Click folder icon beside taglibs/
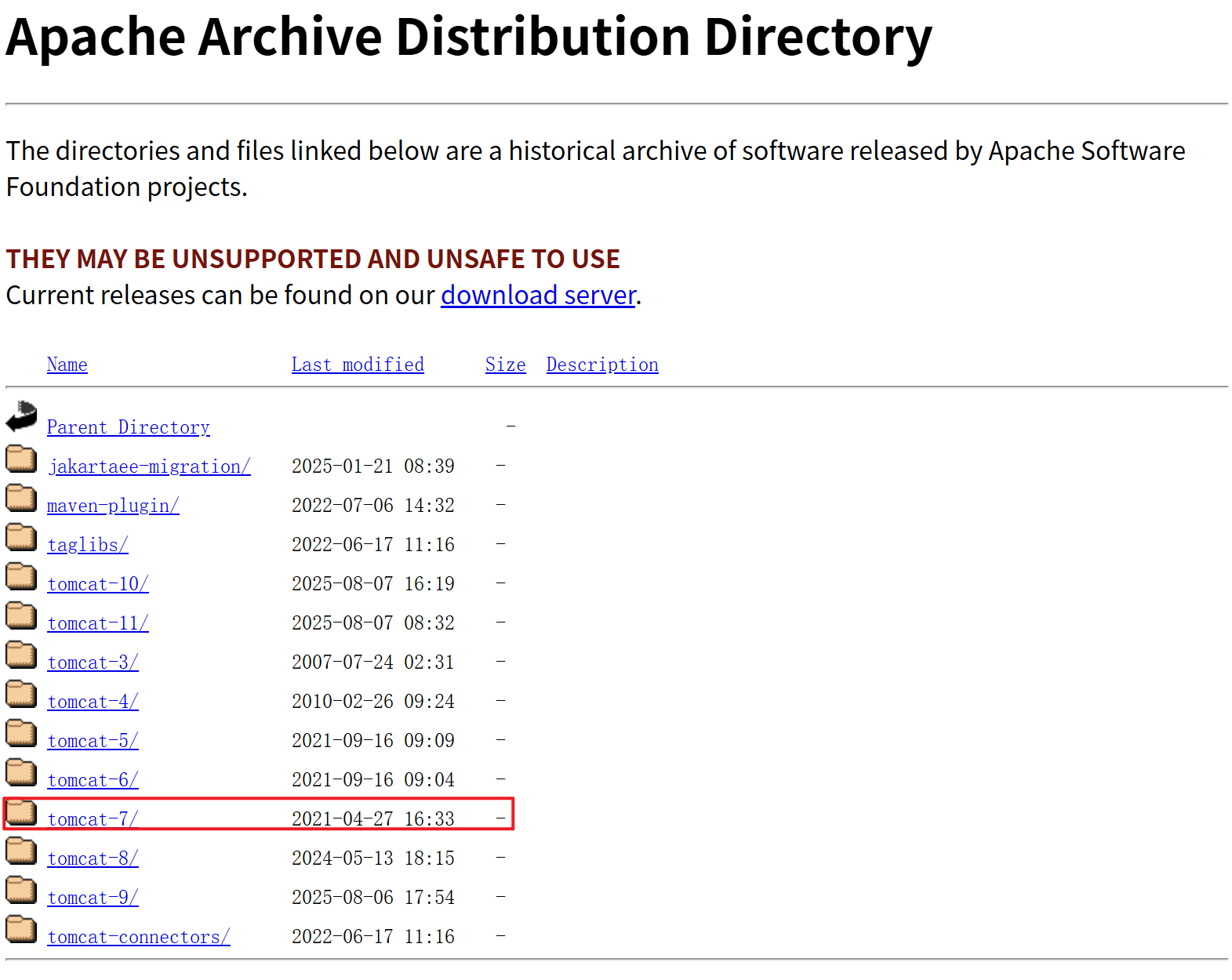 [x=21, y=537]
